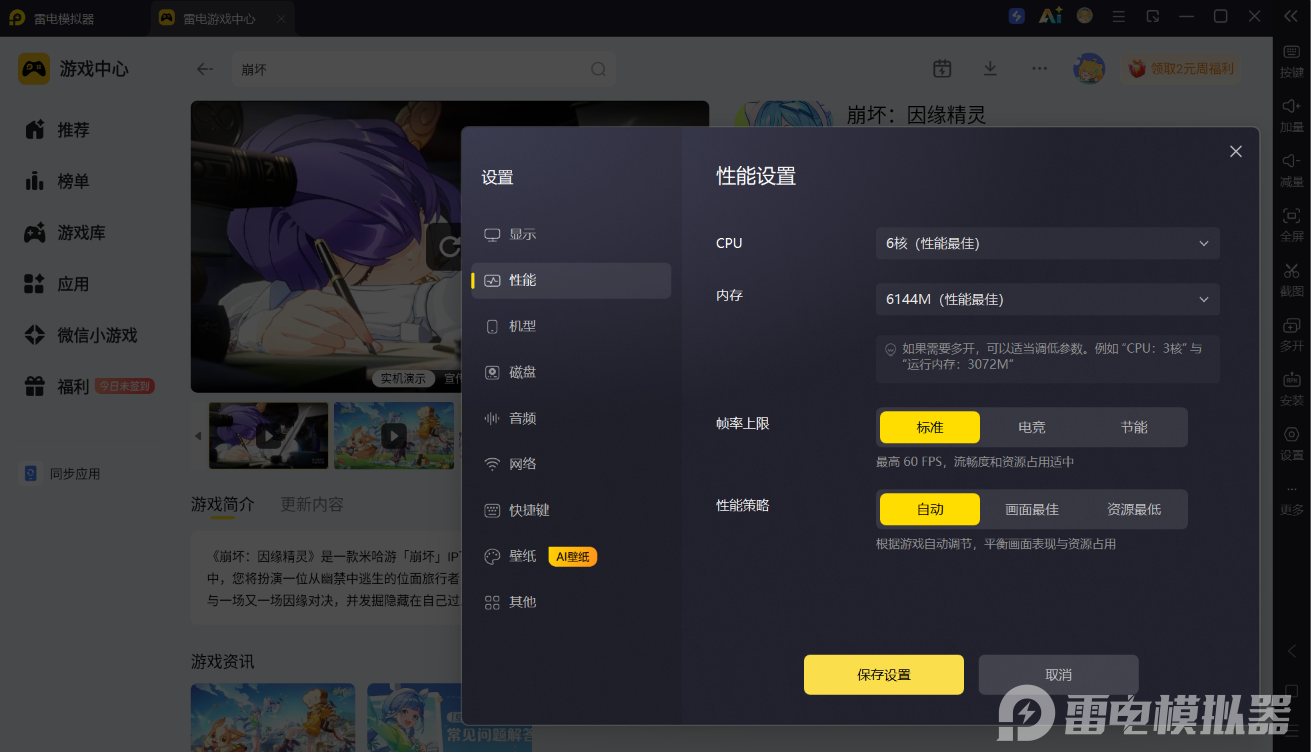
Task: Click previous arrow beside video thumbnails
Action: [x=198, y=436]
